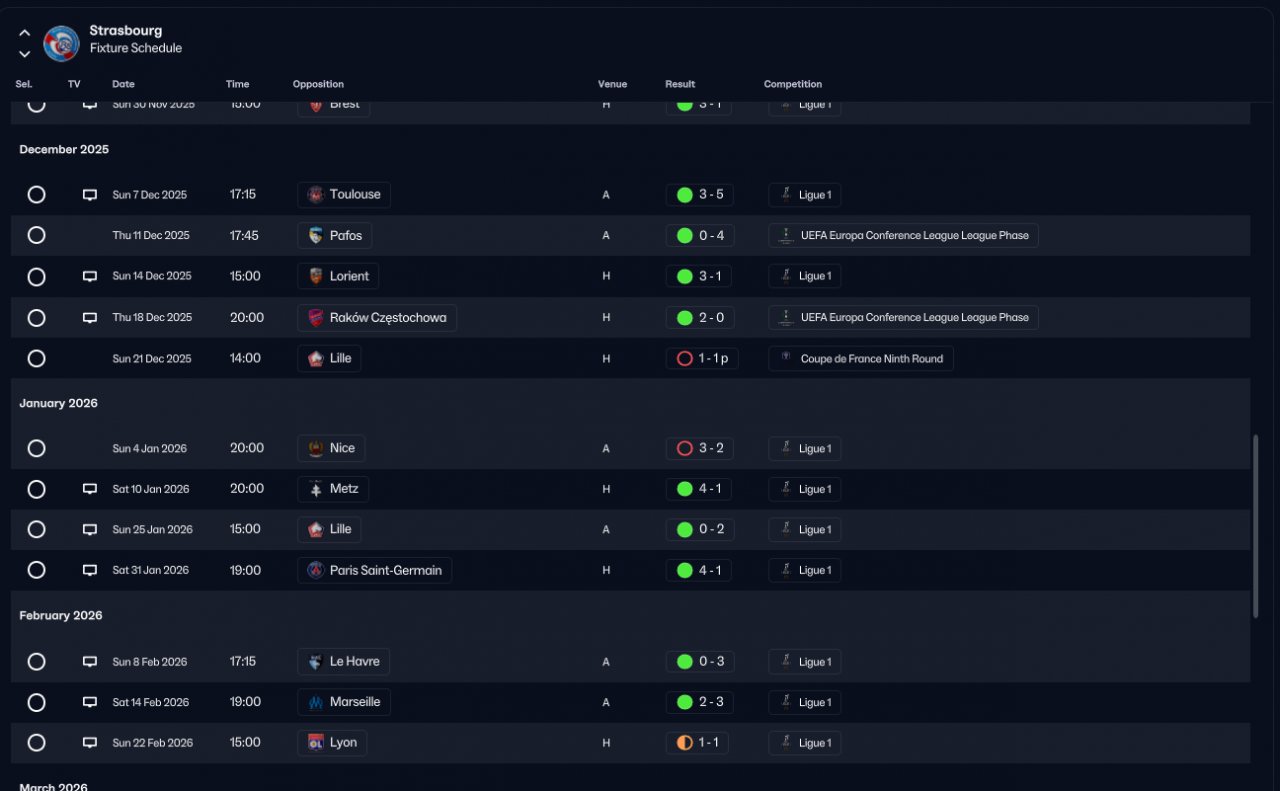Open the 2 - 3 Marseille result
Image resolution: width=1280 pixels, height=791 pixels.
coord(700,702)
